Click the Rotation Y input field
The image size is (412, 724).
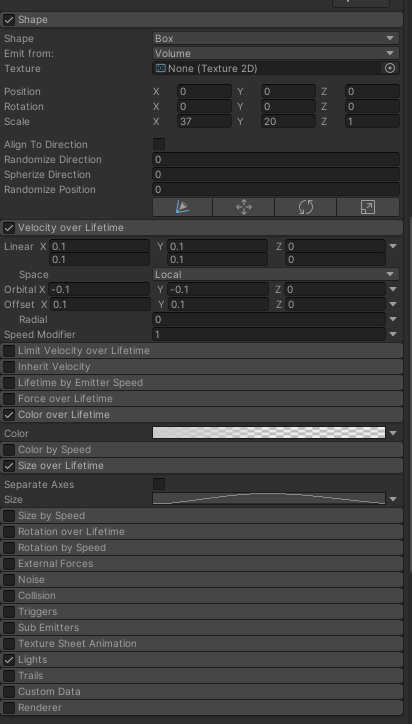tap(288, 107)
